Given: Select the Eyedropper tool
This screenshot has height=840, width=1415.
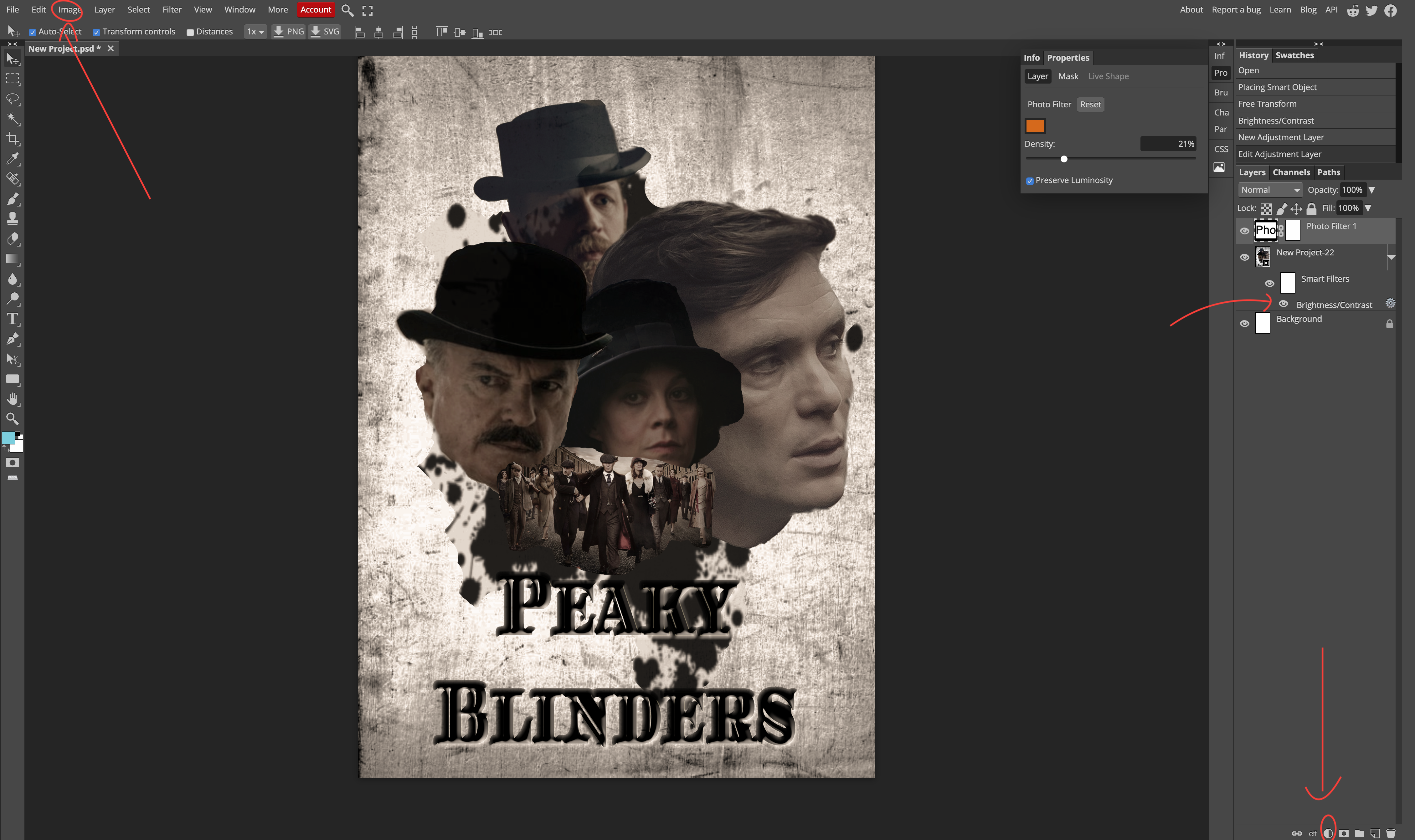Looking at the screenshot, I should (13, 158).
